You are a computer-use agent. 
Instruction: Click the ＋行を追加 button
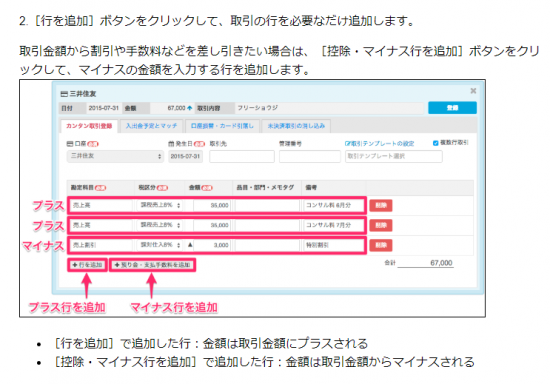click(87, 265)
